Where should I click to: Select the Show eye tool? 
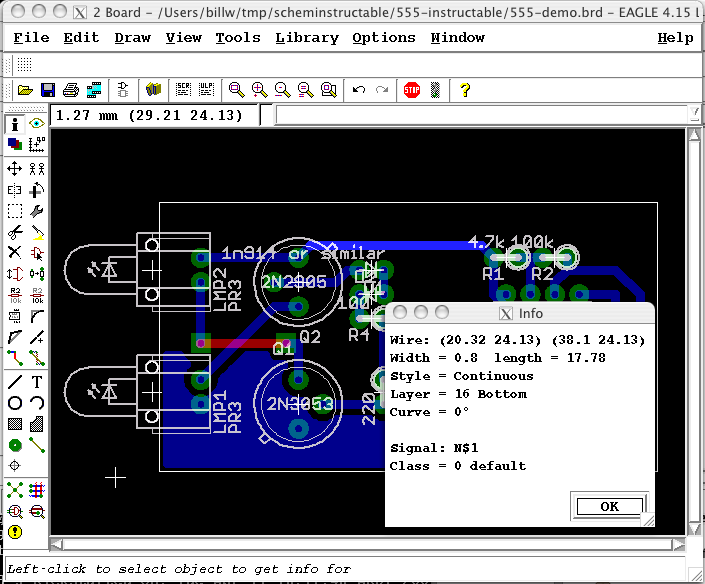(x=36, y=123)
